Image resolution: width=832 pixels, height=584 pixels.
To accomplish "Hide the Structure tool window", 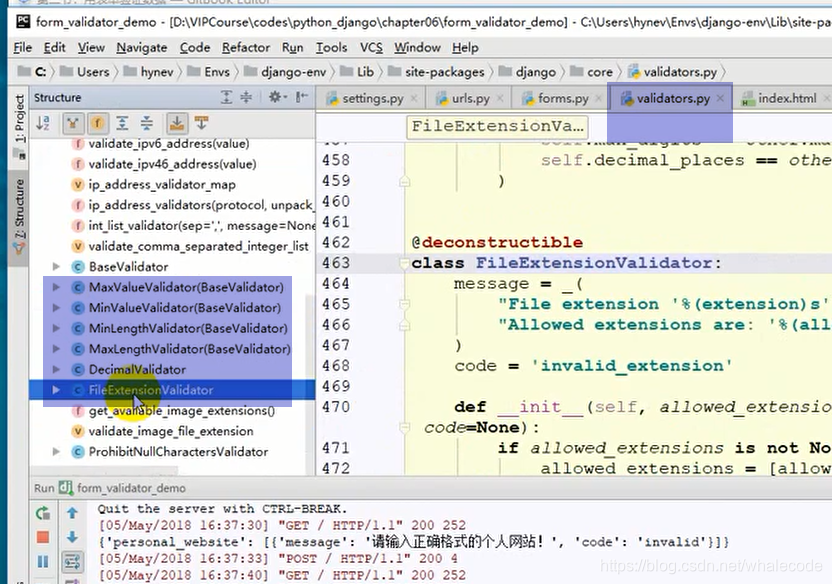I will (302, 97).
